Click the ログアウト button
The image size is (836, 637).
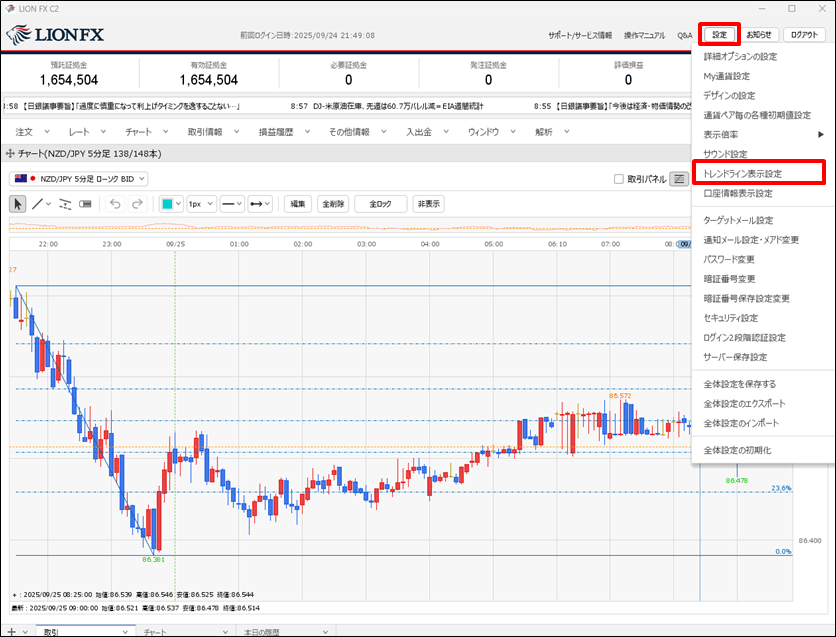[805, 34]
